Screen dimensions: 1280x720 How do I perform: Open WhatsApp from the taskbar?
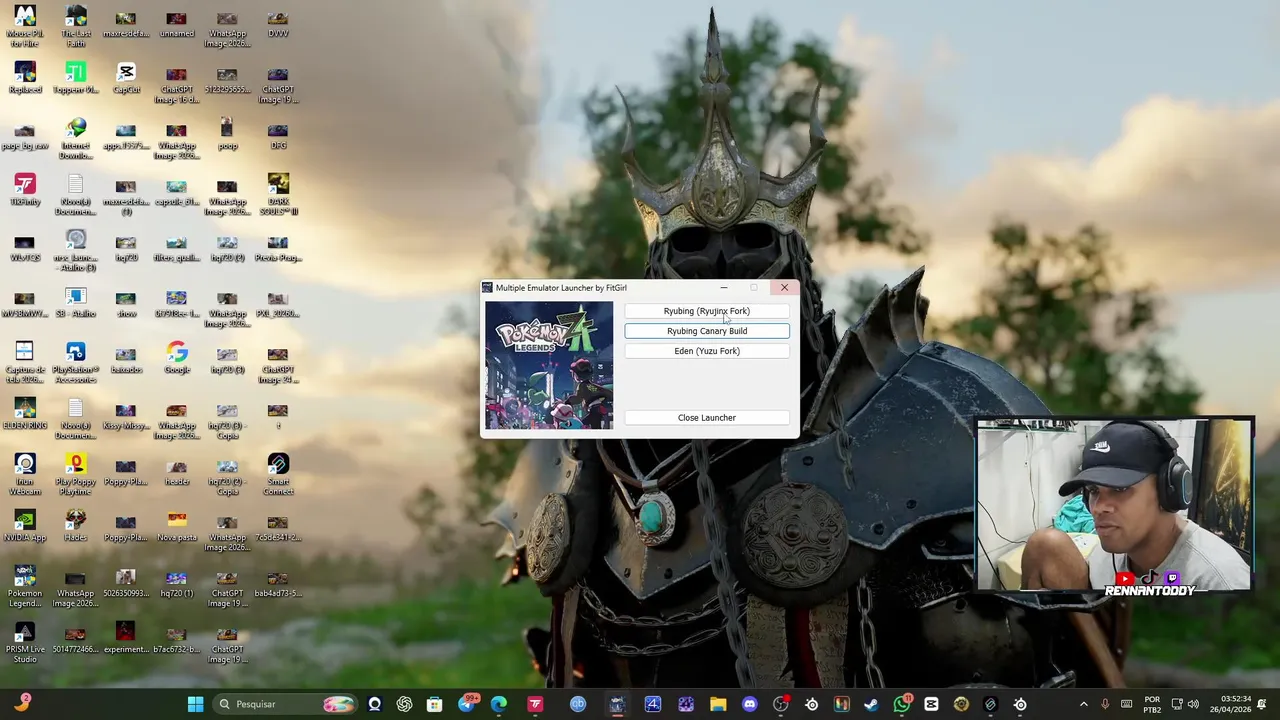point(902,704)
